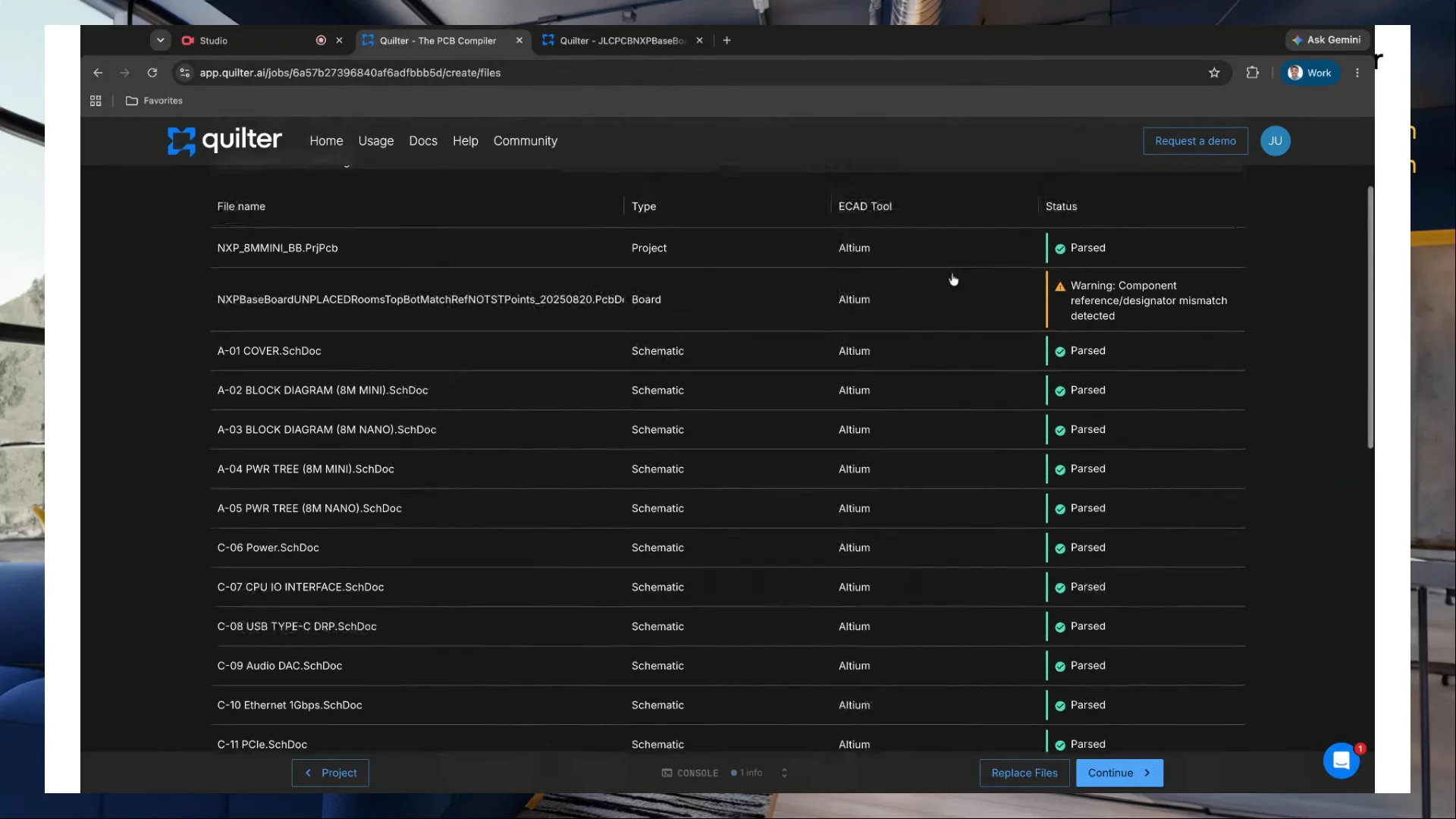The image size is (1456, 819).
Task: Open the tab search dropdown
Action: [x=160, y=40]
